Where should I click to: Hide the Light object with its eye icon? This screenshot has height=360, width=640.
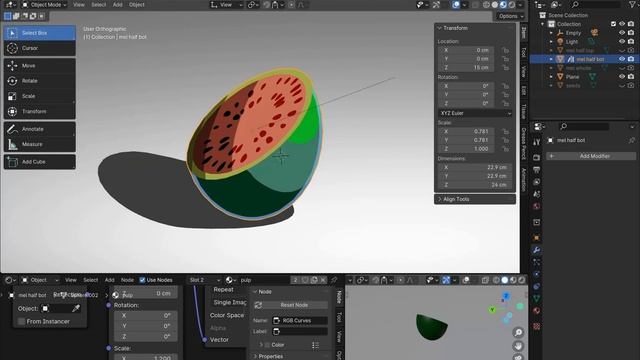point(622,42)
